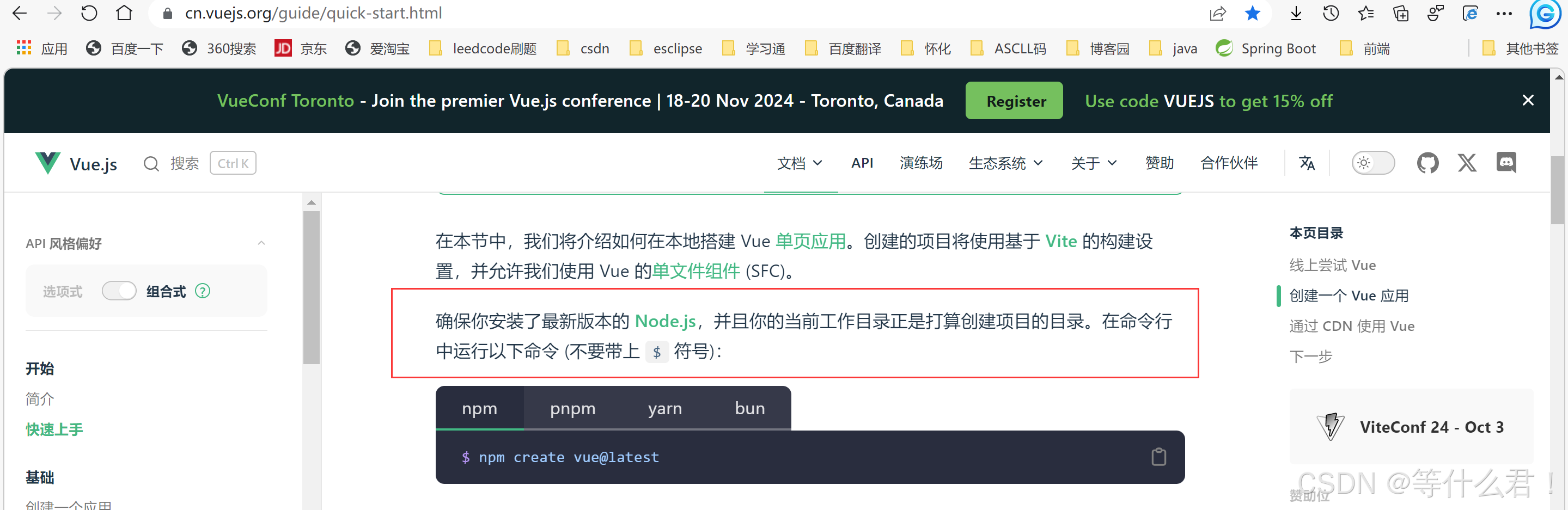Click the browser forward arrow

pyautogui.click(x=54, y=14)
